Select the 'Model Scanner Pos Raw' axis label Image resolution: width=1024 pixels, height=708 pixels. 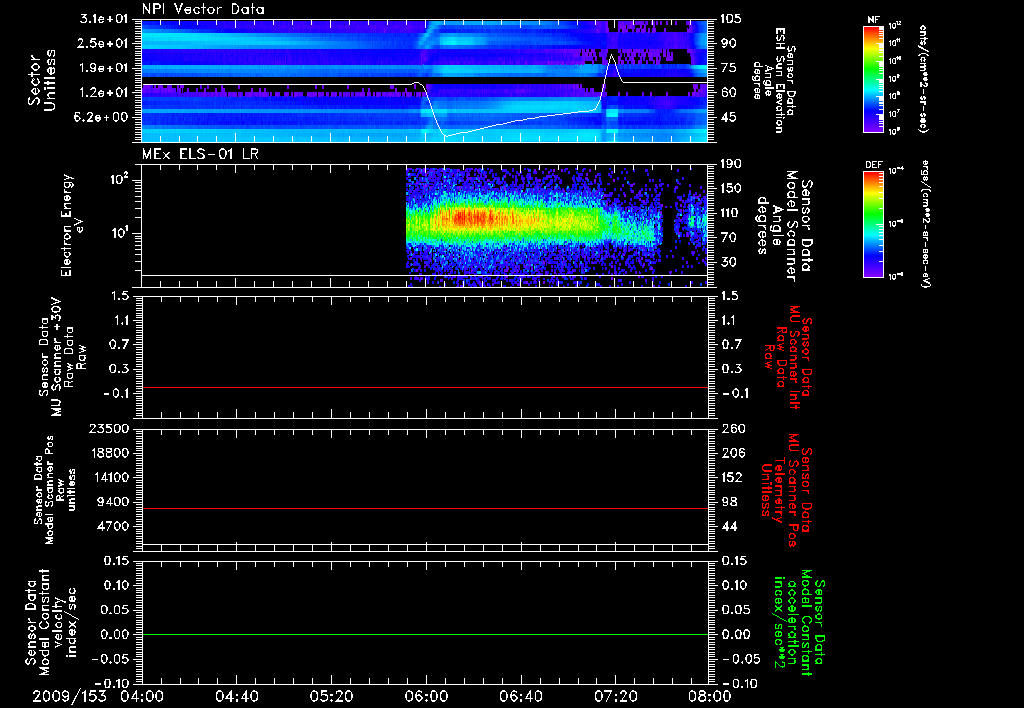[x=55, y=490]
